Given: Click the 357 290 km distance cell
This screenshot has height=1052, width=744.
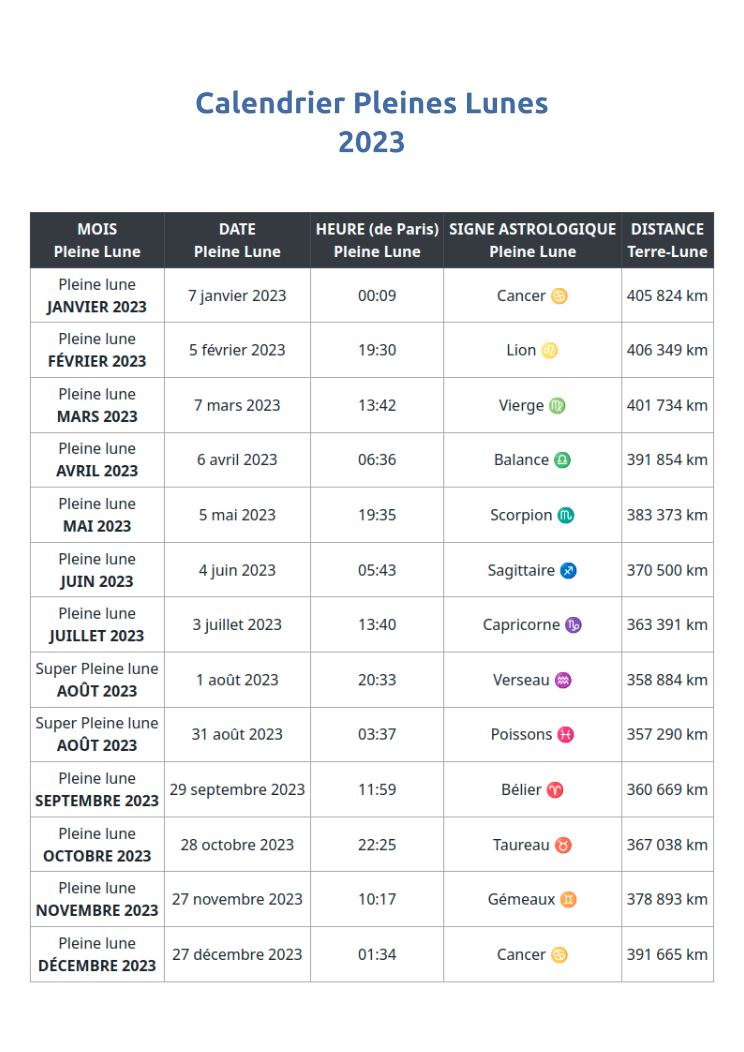Looking at the screenshot, I should coord(668,735).
